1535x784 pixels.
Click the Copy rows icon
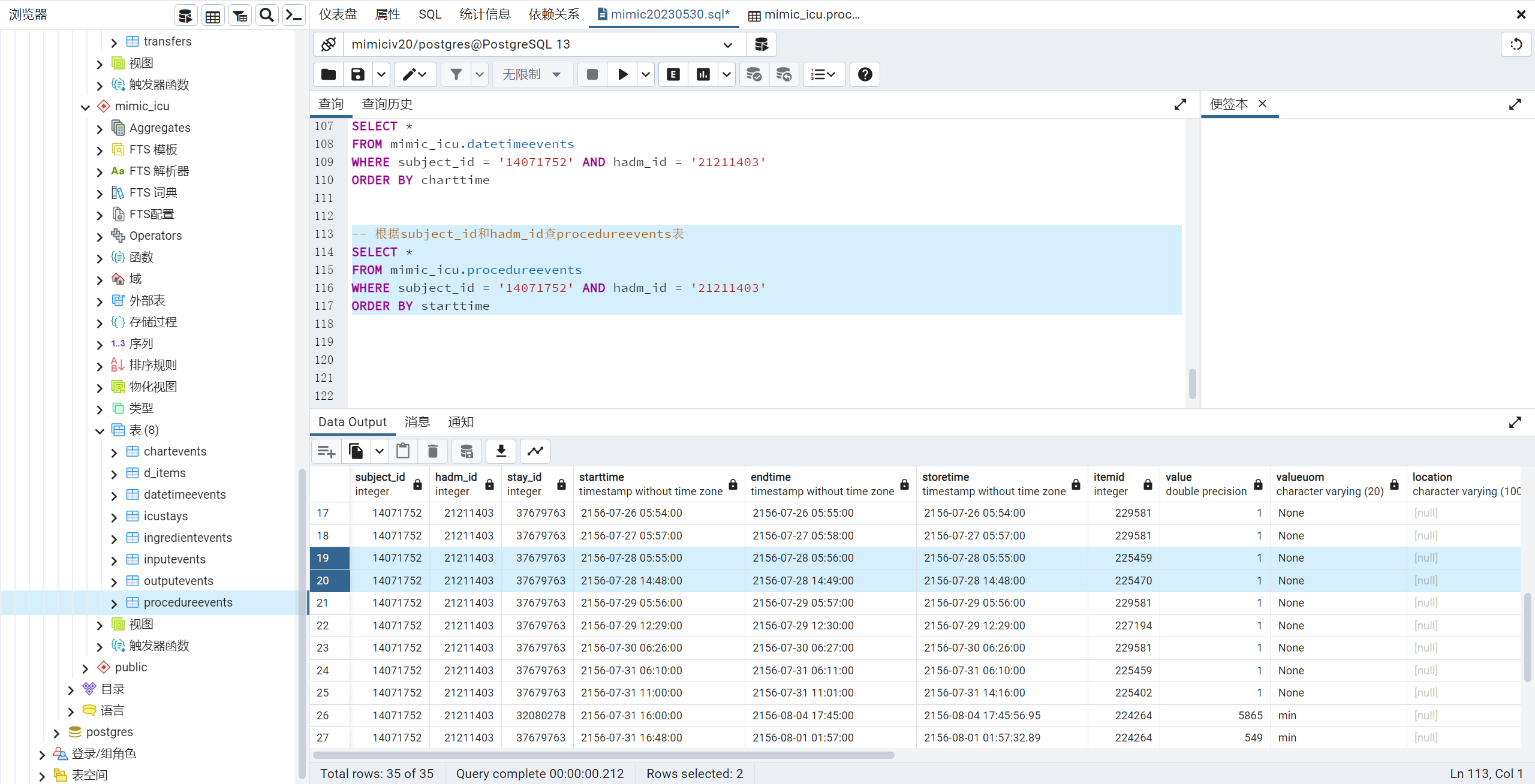(x=356, y=451)
